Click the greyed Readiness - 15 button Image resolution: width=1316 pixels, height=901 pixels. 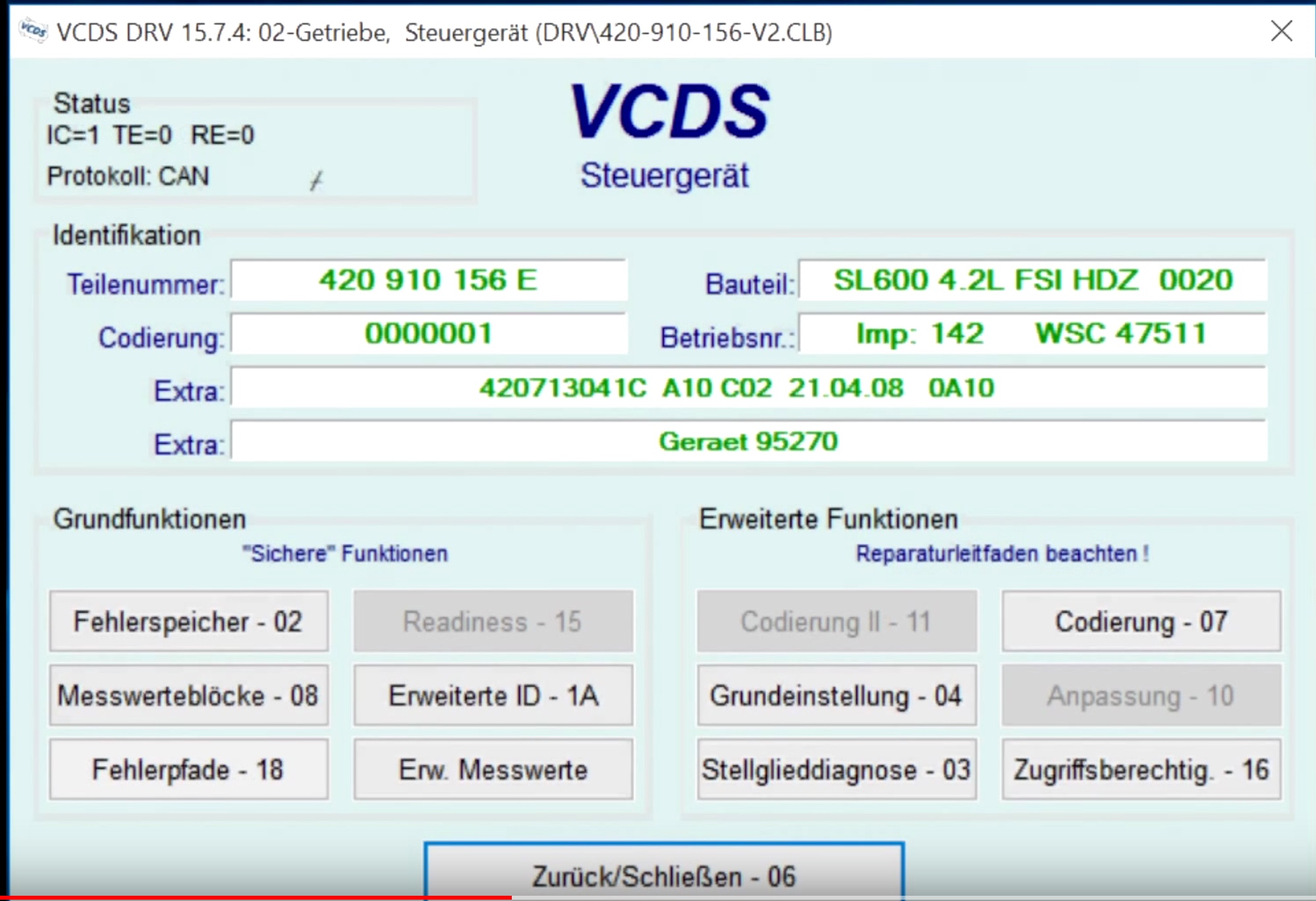pos(493,621)
